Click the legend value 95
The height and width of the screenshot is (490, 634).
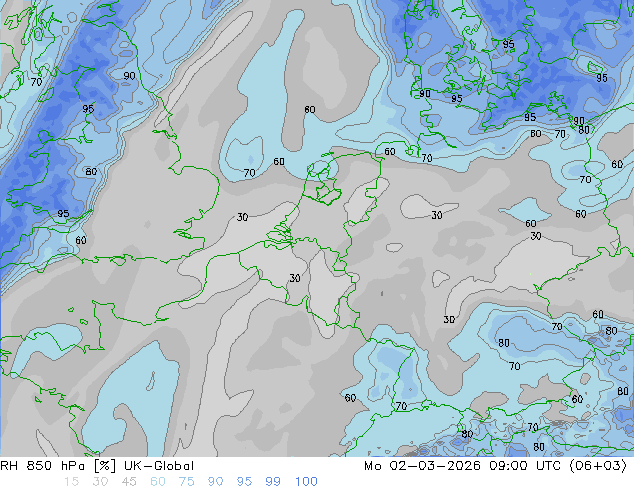(244, 482)
